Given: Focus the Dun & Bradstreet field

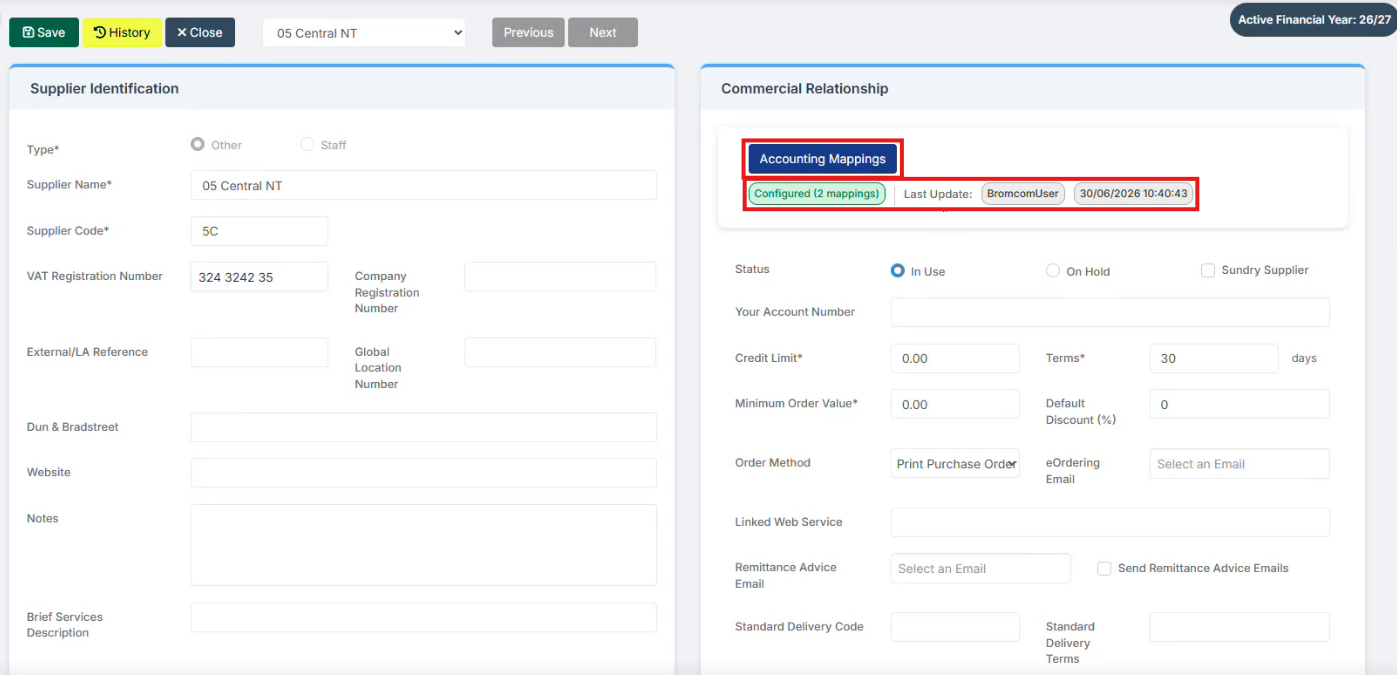Looking at the screenshot, I should coord(424,427).
